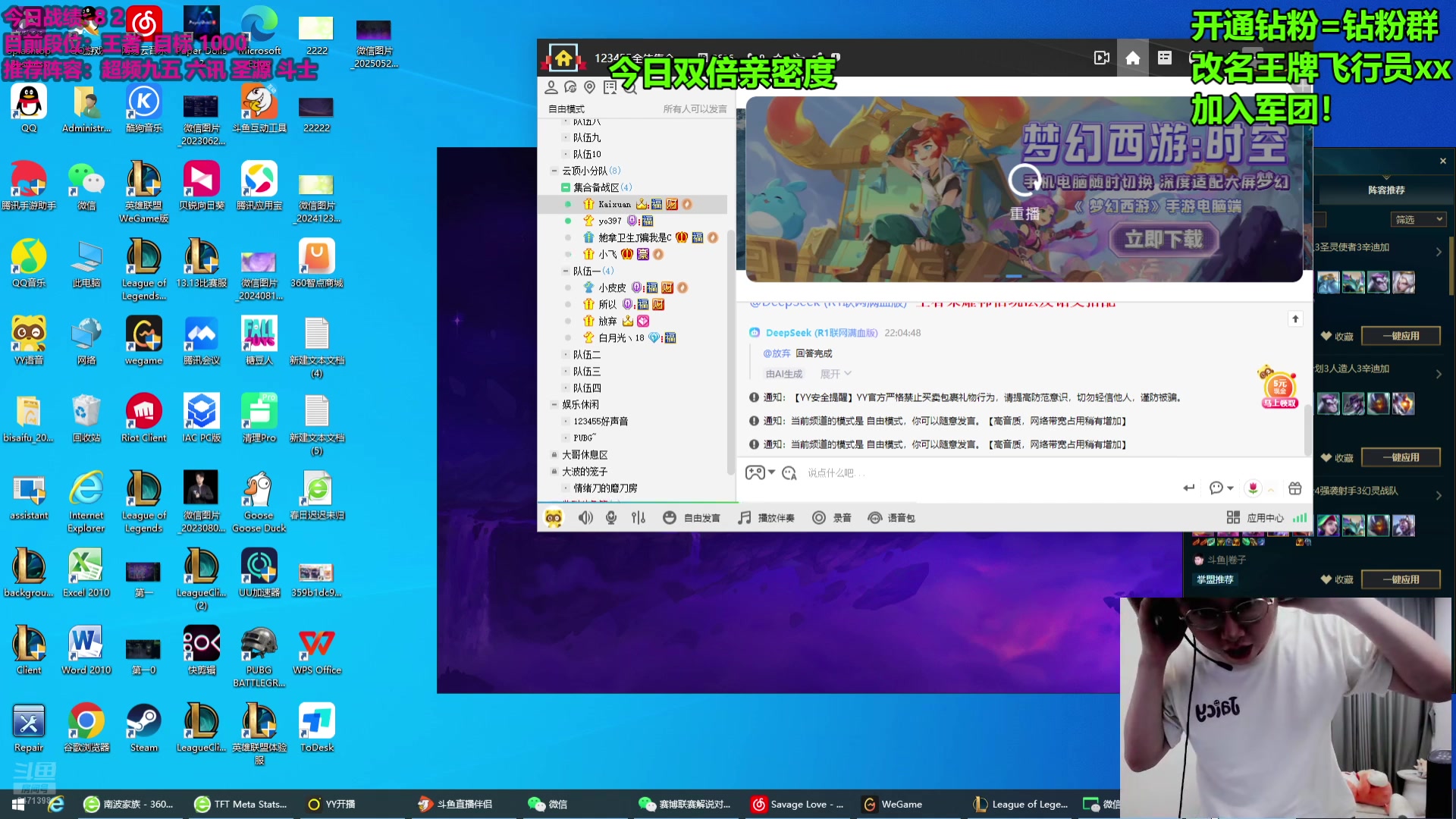Toggle the YY microphone on or off
Screen dimensions: 1456x819
pyautogui.click(x=611, y=518)
